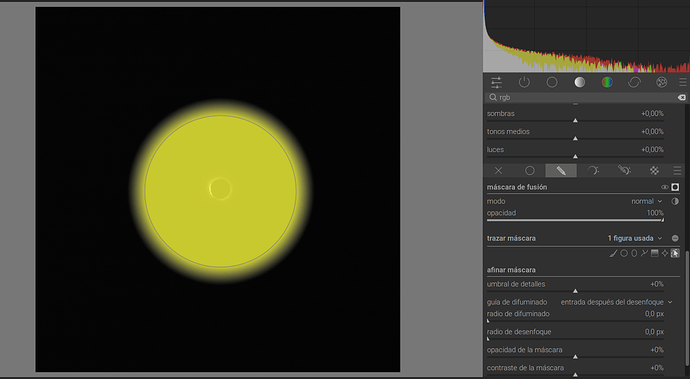
Task: Toggle blend order half-circle icon
Action: point(675,201)
